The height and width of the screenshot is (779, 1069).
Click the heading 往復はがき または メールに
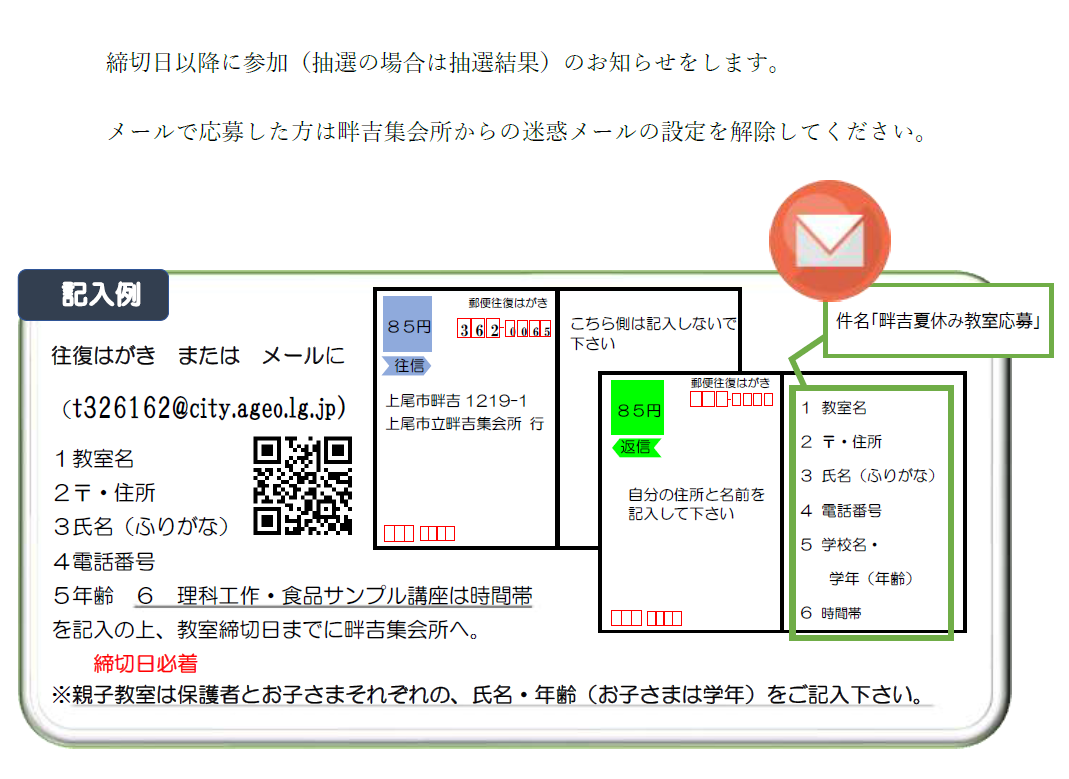tap(198, 355)
